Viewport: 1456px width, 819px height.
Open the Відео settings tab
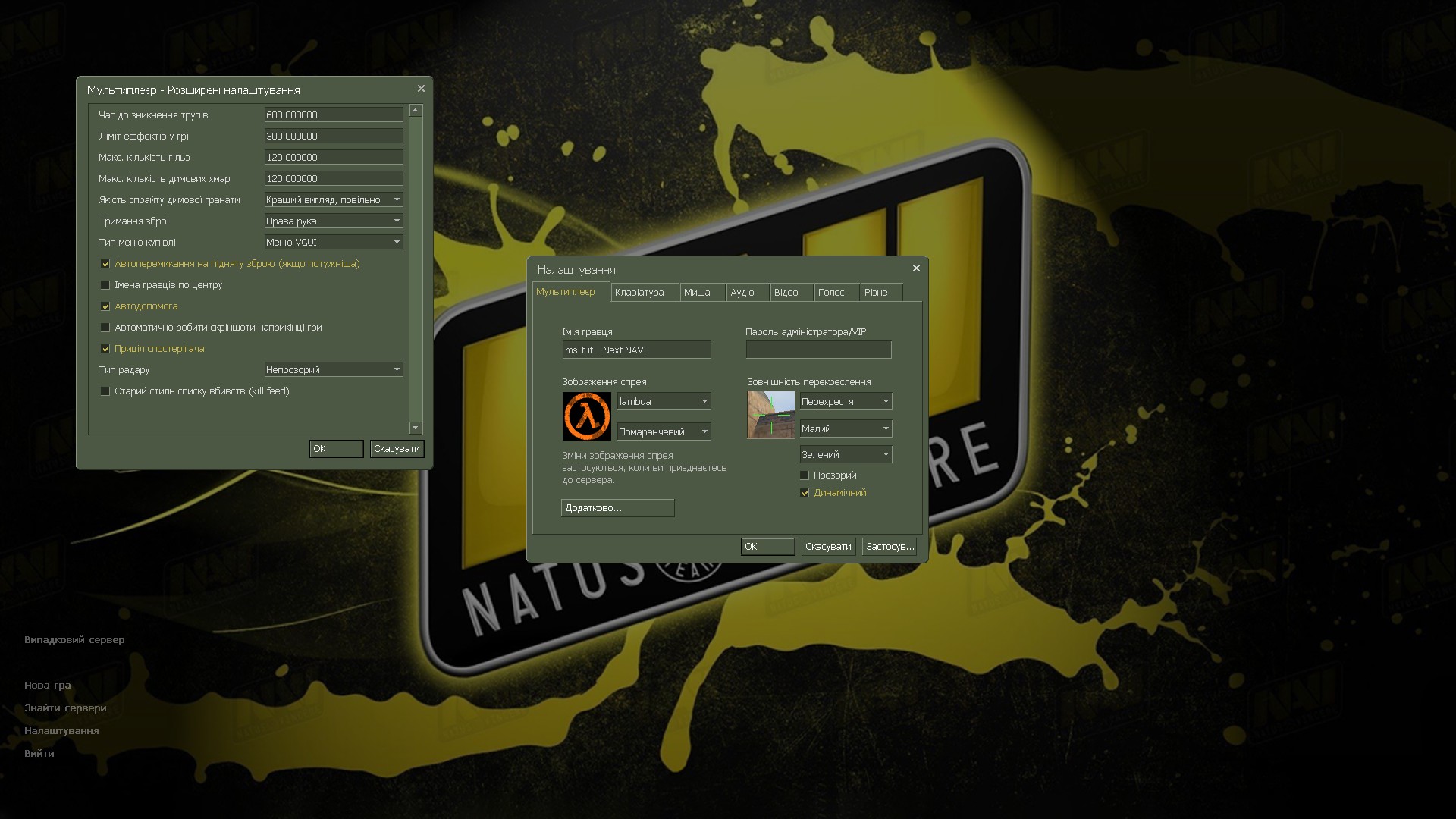tap(786, 293)
